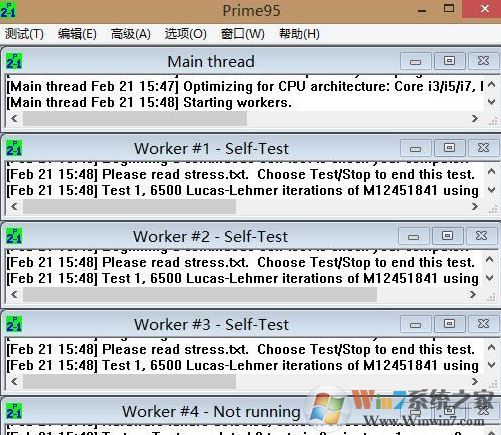The image size is (501, 435).
Task: Click Main thread scroll down arrow
Action: 491,102
